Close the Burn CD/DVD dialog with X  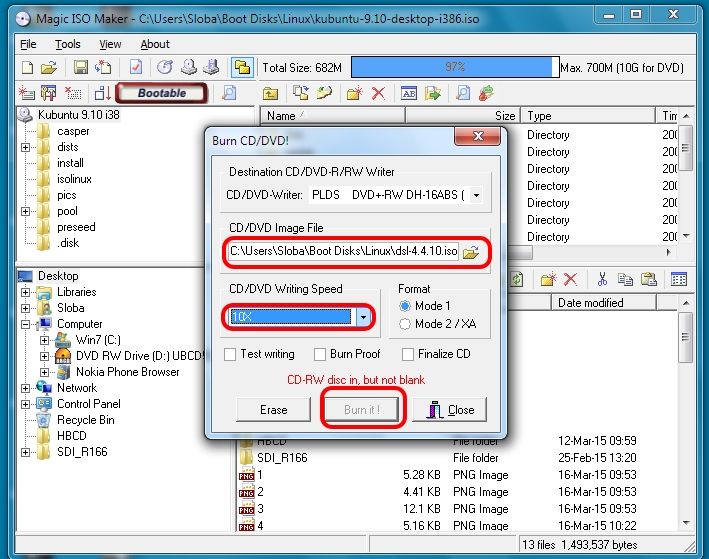[477, 136]
